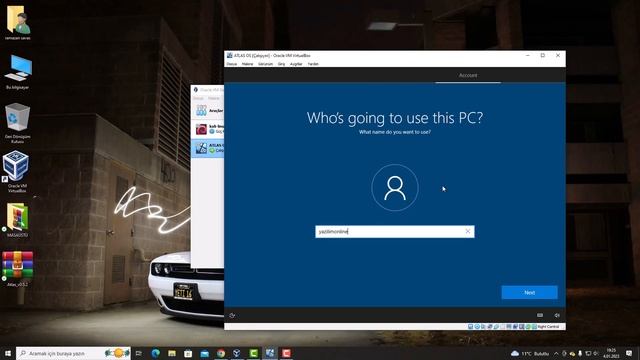Click the mouse integration status icon

coord(528,327)
